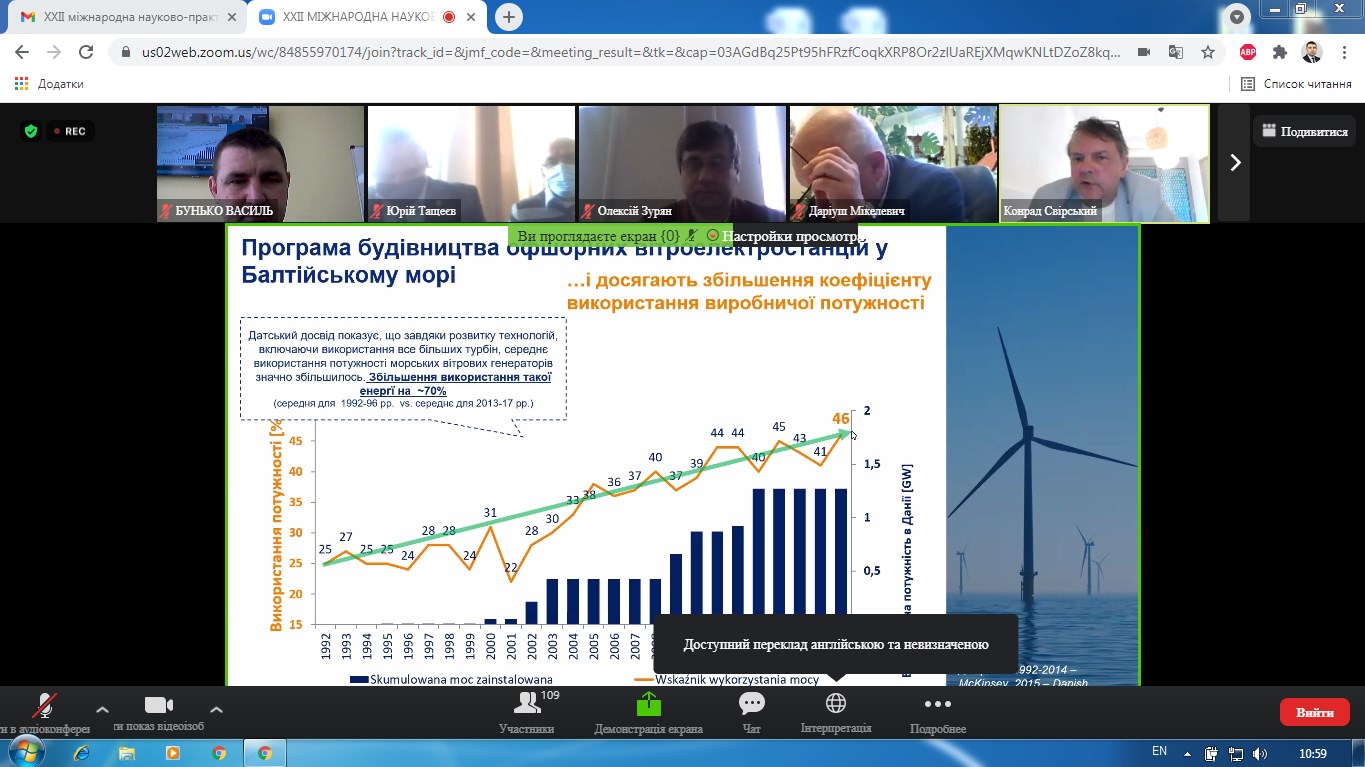This screenshot has height=767, width=1365.
Task: Expand audio options arrow next to microphone
Action: [x=102, y=709]
